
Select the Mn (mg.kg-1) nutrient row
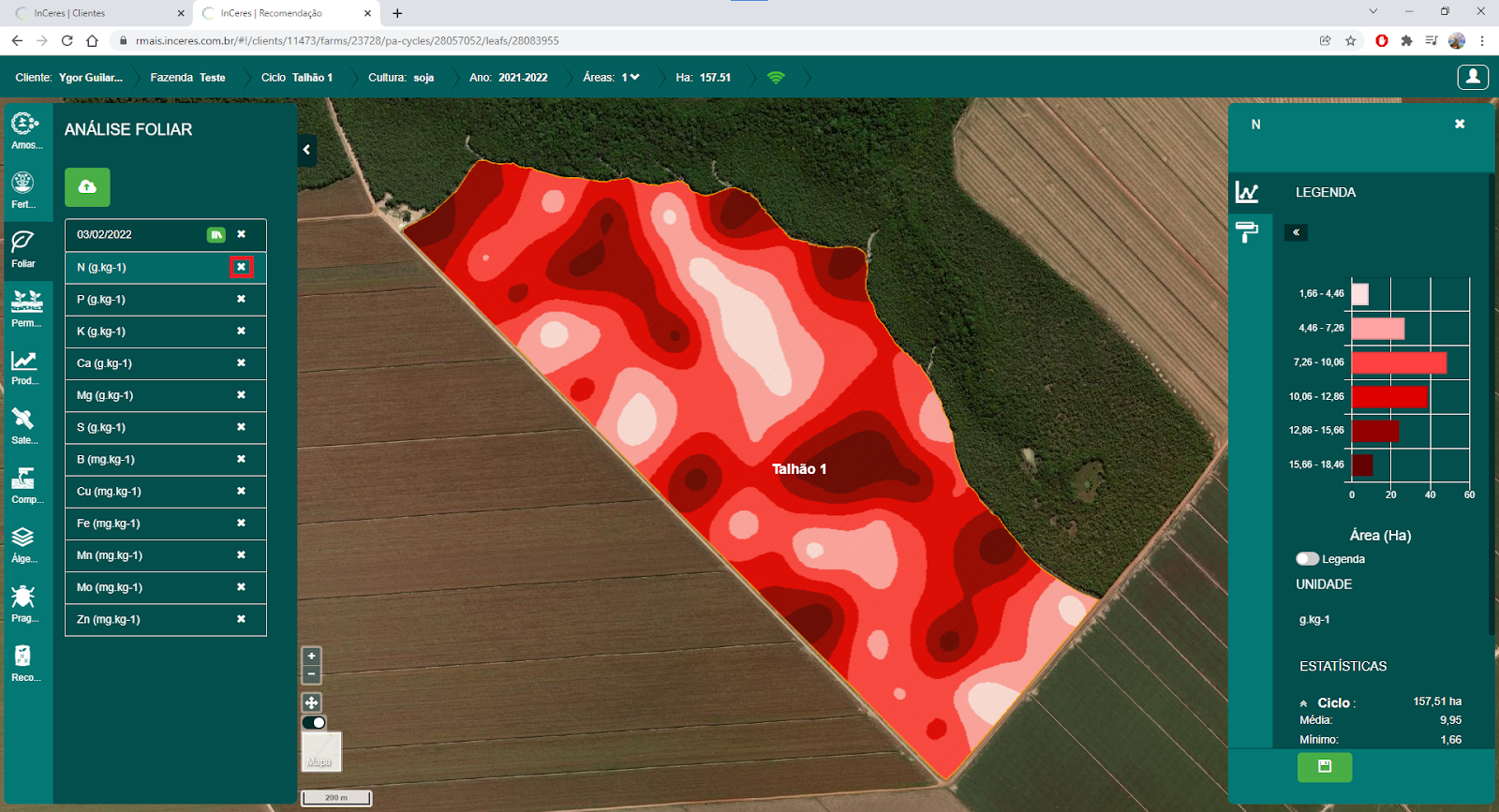[x=166, y=555]
